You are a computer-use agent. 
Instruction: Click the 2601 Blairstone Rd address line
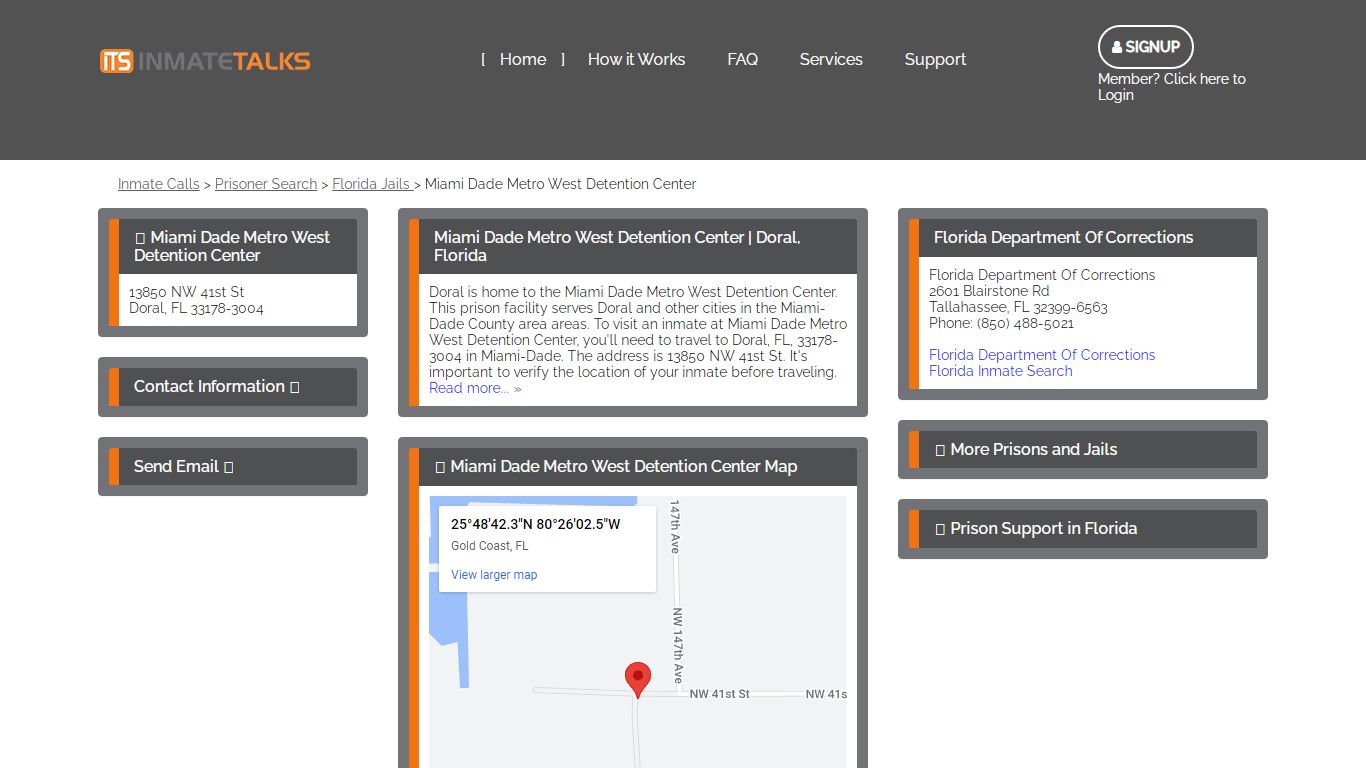[x=989, y=291]
